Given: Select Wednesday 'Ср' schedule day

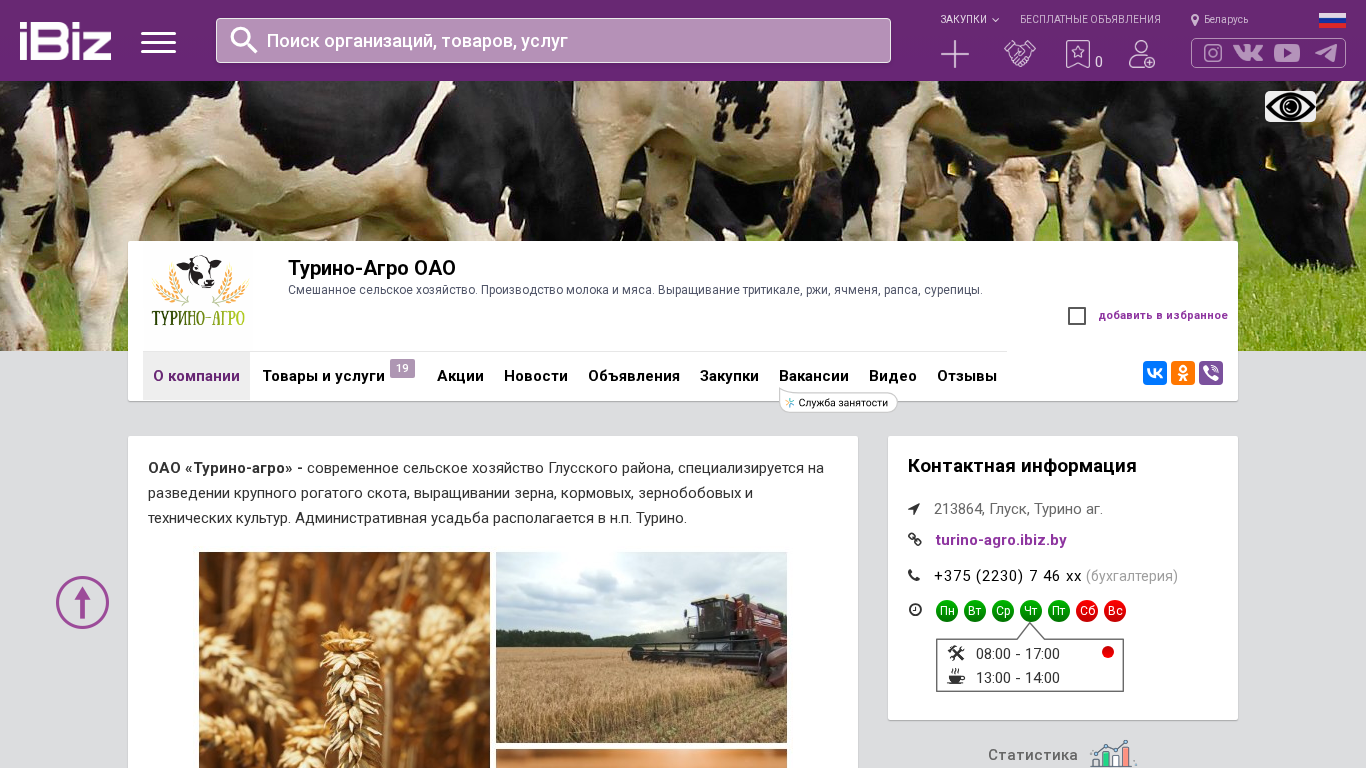Looking at the screenshot, I should click(1003, 611).
